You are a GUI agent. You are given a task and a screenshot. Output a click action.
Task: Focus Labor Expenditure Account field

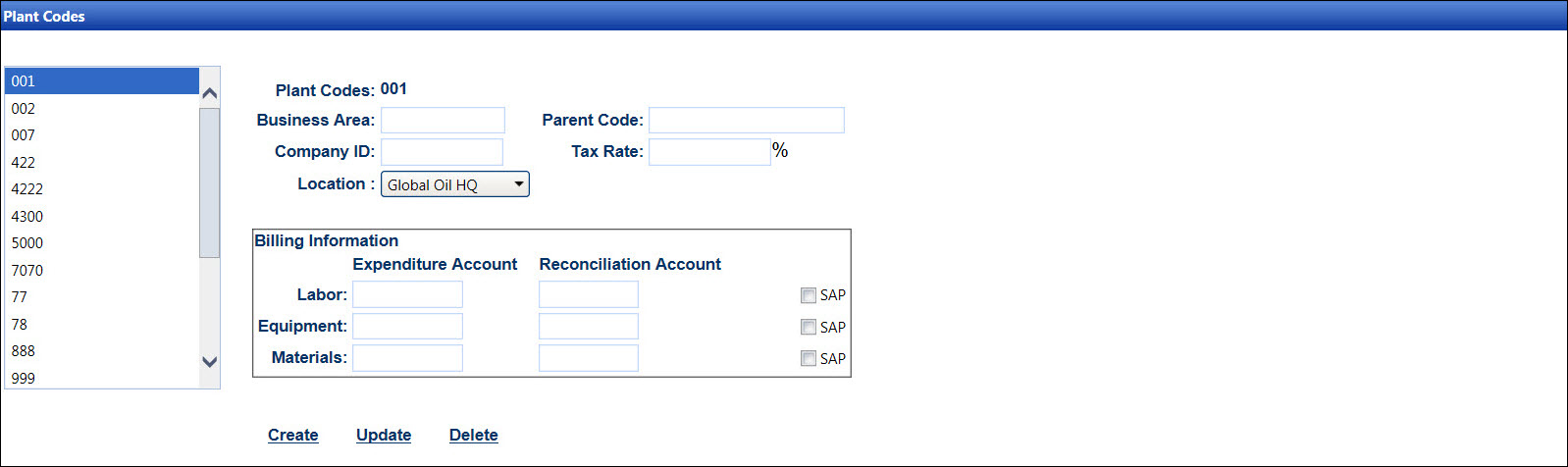(407, 294)
